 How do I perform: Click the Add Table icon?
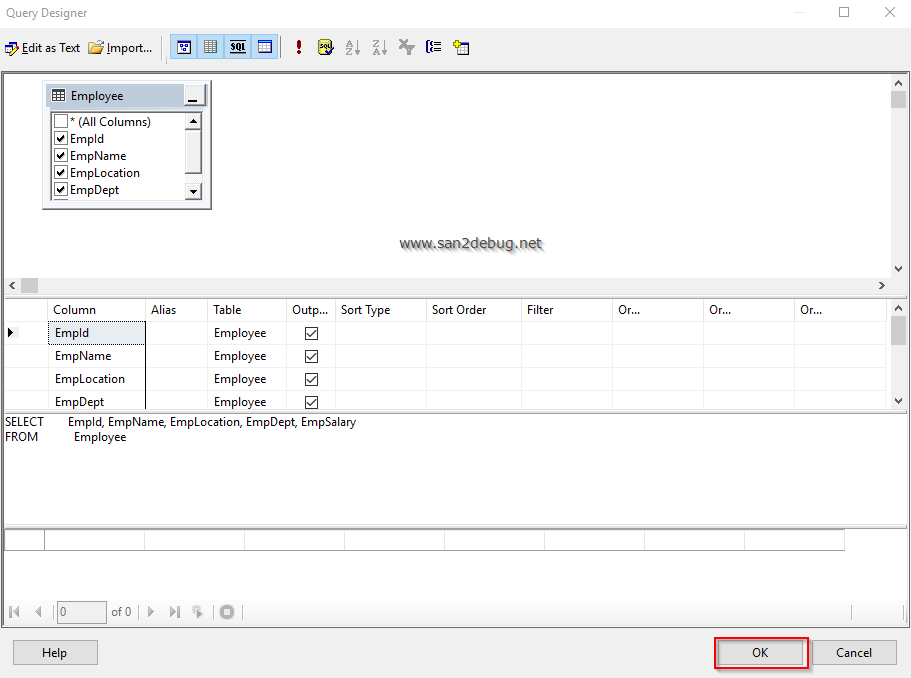[x=461, y=47]
